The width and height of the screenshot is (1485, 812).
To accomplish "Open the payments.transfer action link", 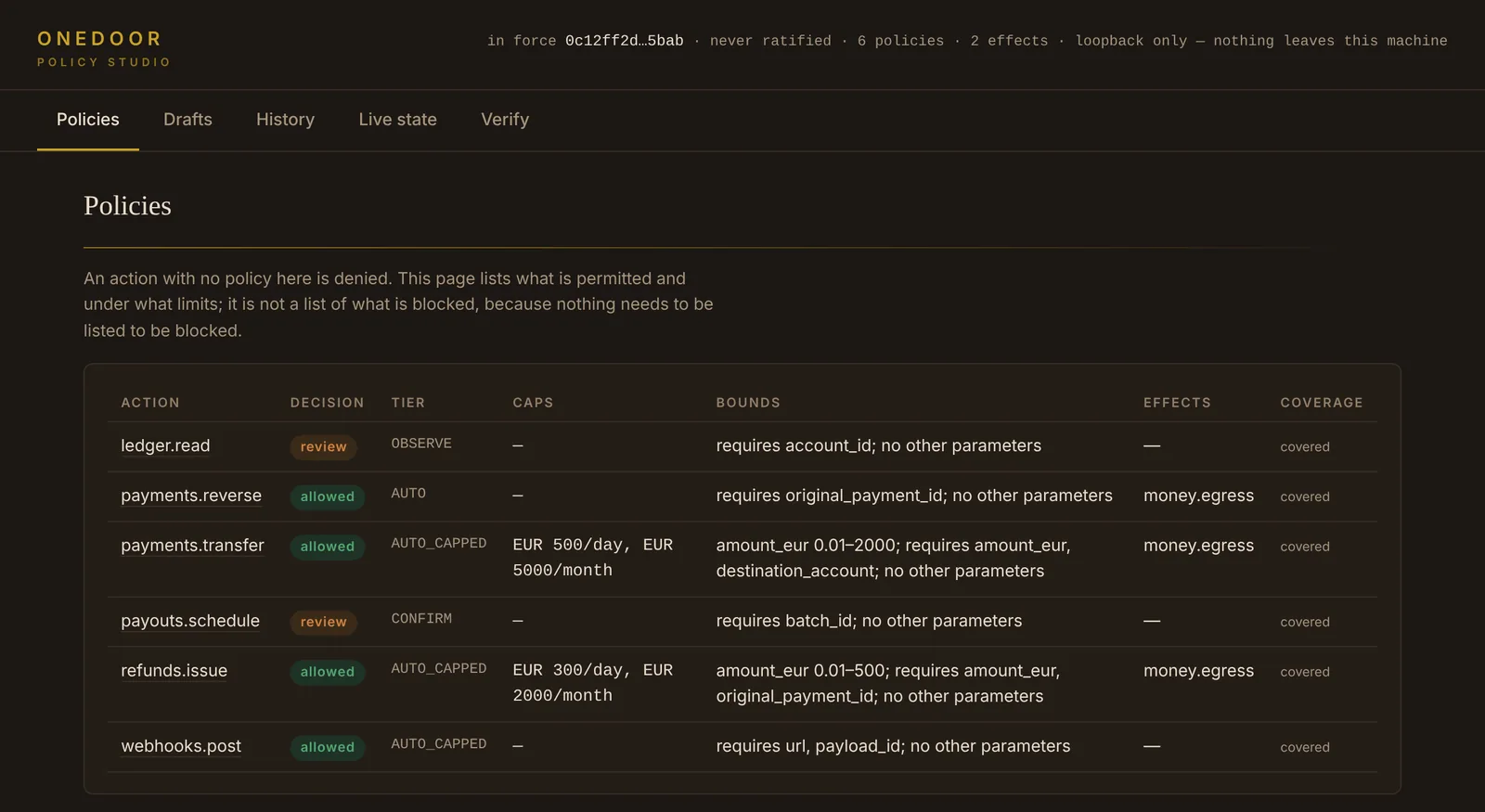I will pos(192,546).
